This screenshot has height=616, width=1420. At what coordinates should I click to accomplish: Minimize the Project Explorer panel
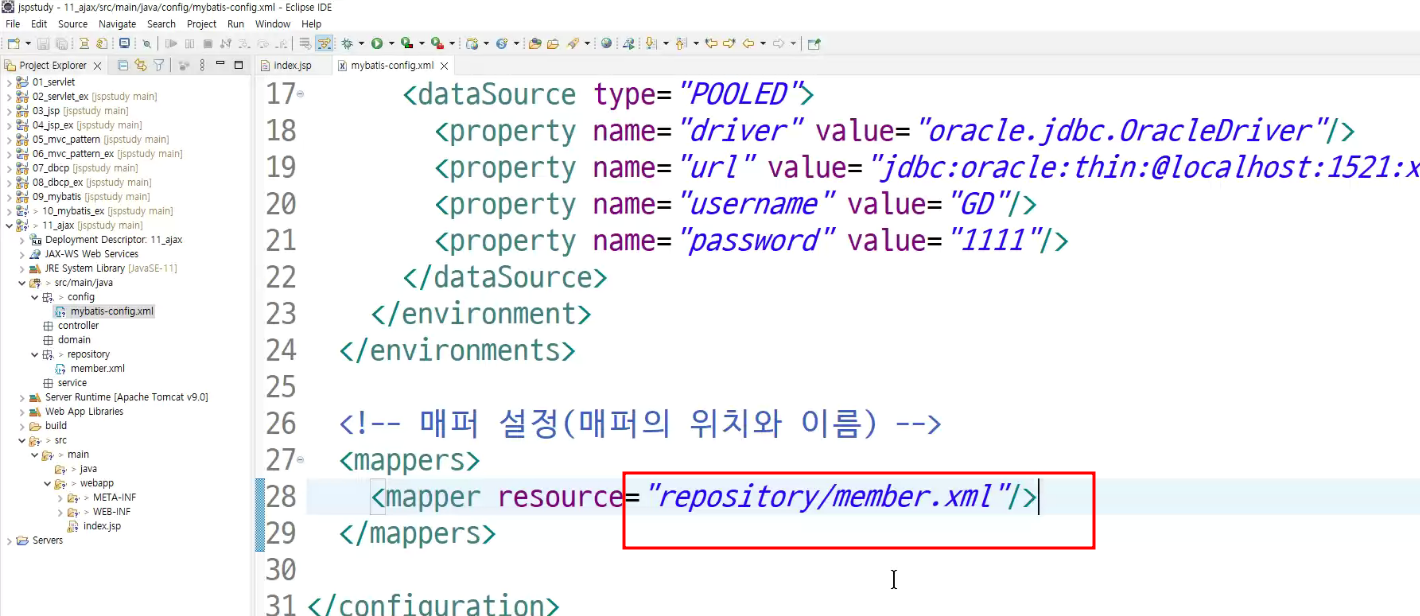(x=220, y=64)
